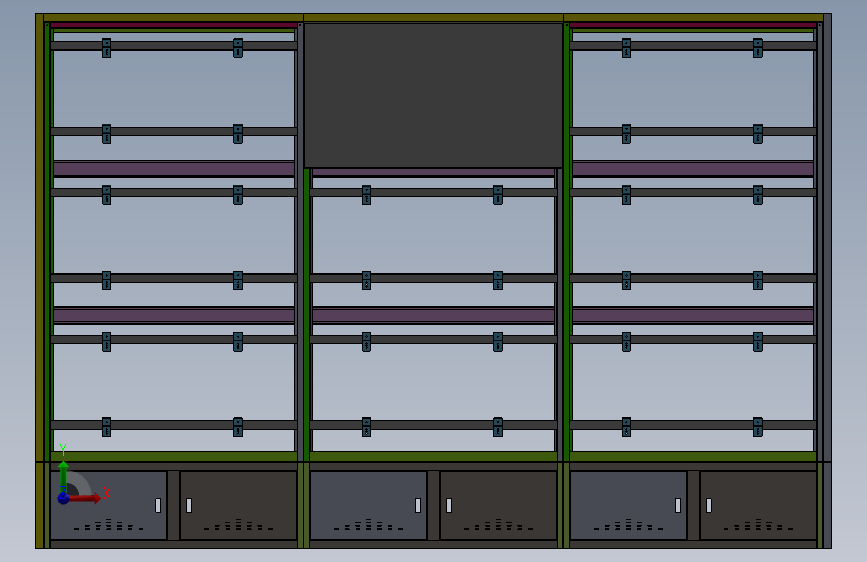Select the maroon strip atop the right column
Image resolution: width=867 pixels, height=562 pixels.
pos(693,25)
